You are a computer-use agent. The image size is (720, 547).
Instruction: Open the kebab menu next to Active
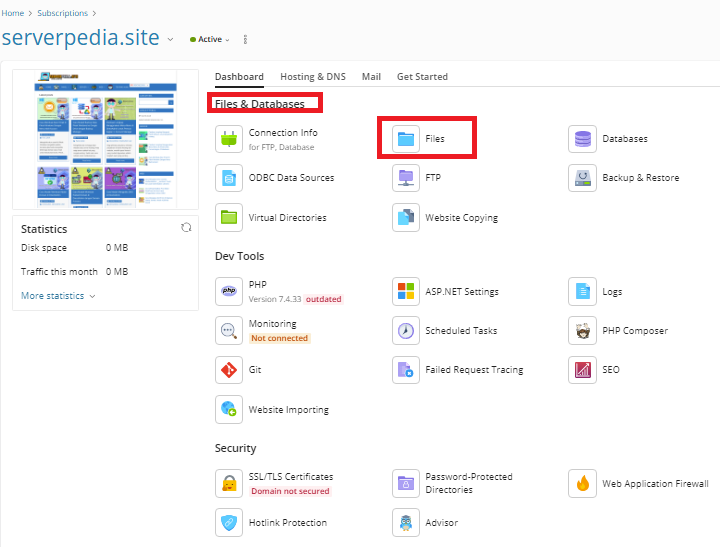[245, 40]
